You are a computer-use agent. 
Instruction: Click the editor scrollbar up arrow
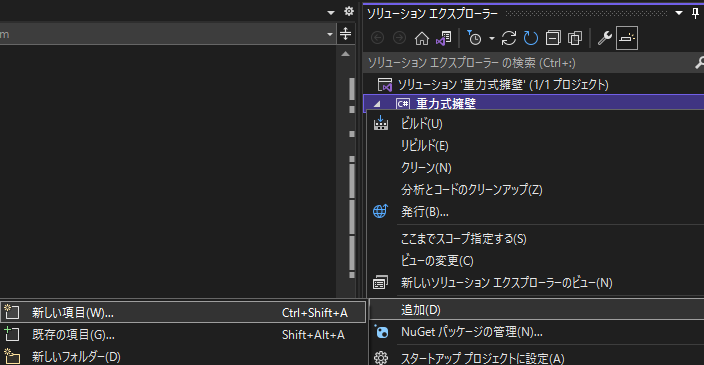pyautogui.click(x=345, y=54)
